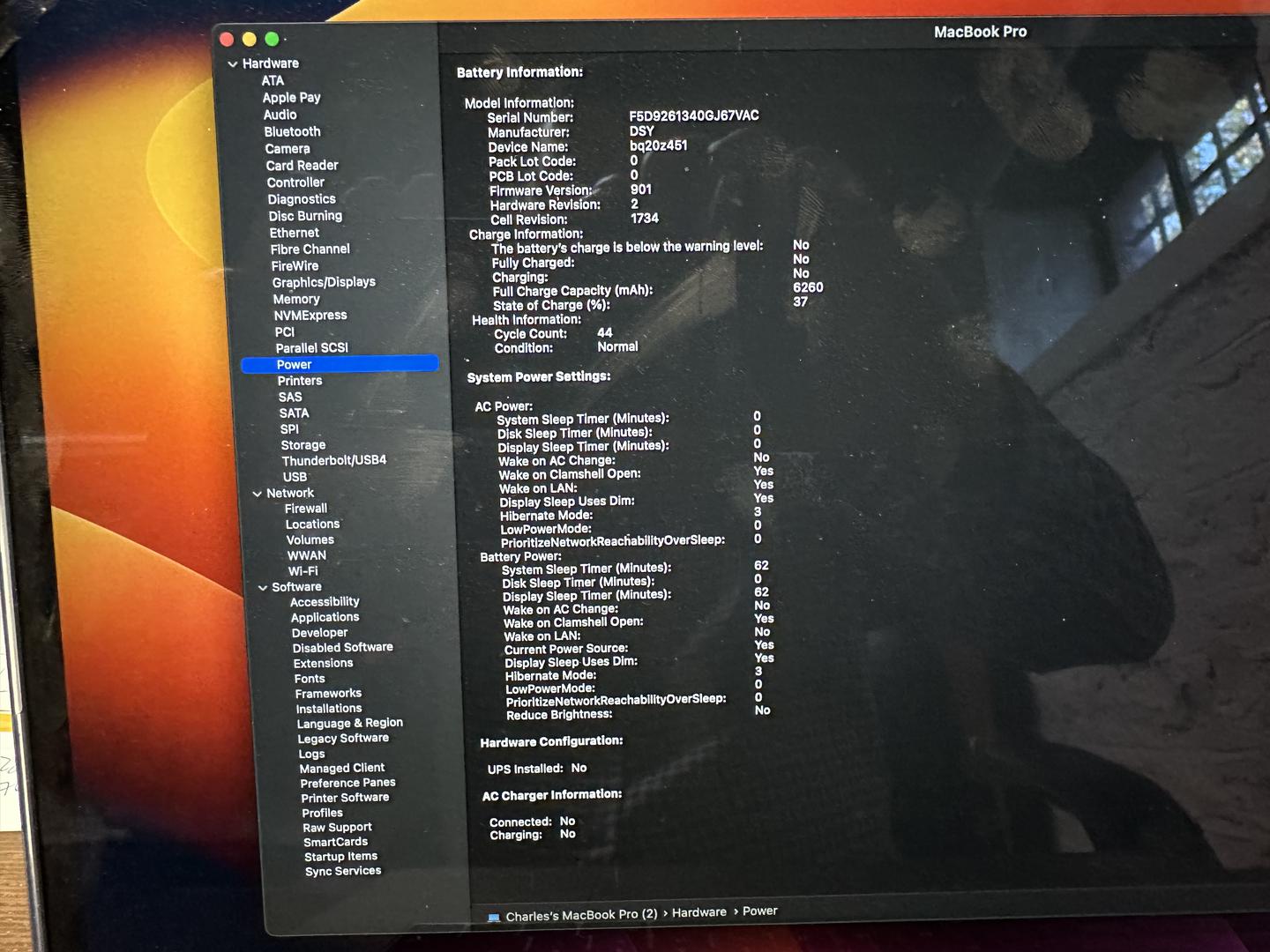Open Firewall under Network
Screen dimensions: 1270x952
(306, 509)
